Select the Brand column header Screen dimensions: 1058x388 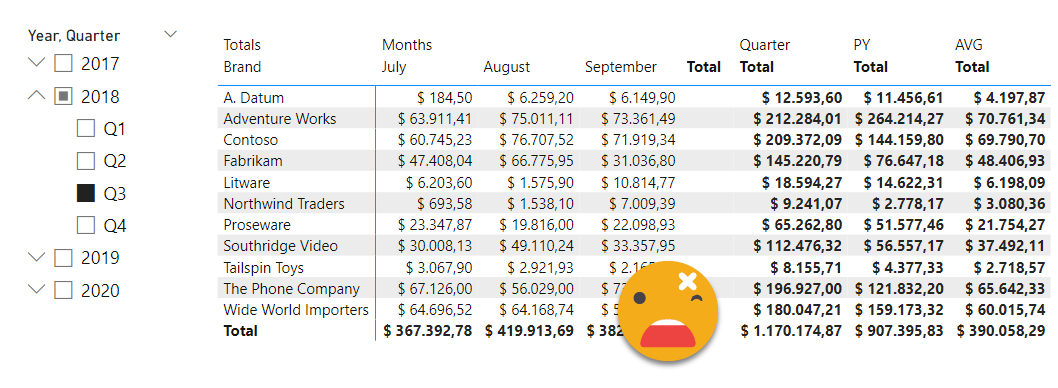pos(242,67)
